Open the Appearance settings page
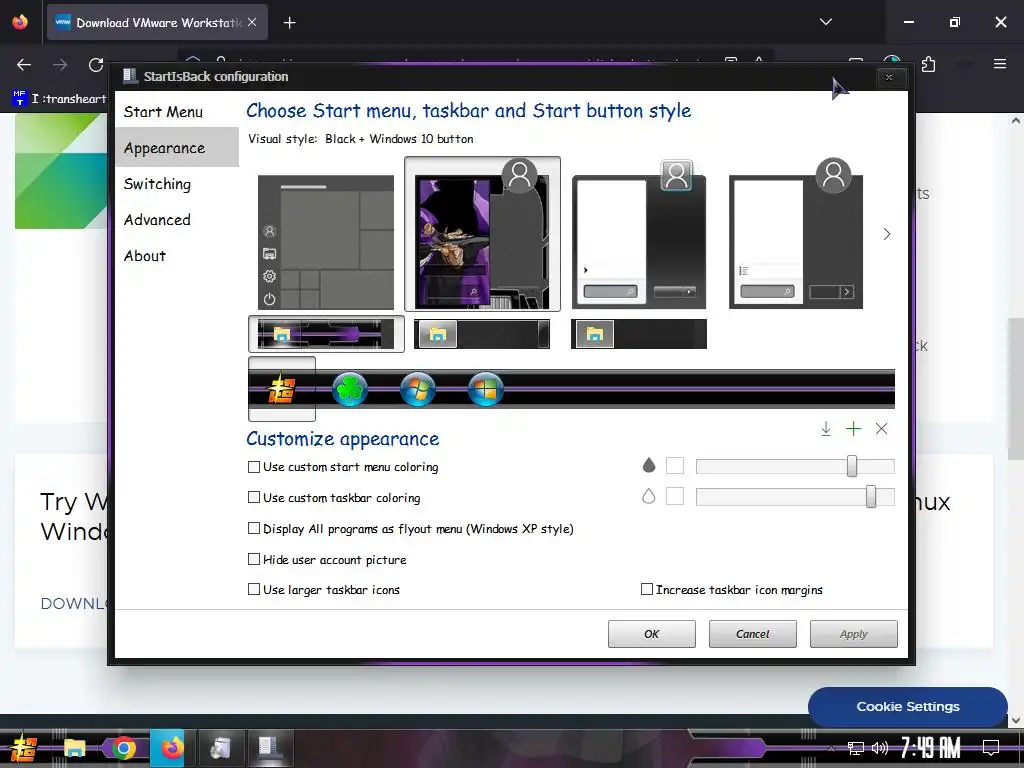This screenshot has width=1024, height=768. [177, 148]
